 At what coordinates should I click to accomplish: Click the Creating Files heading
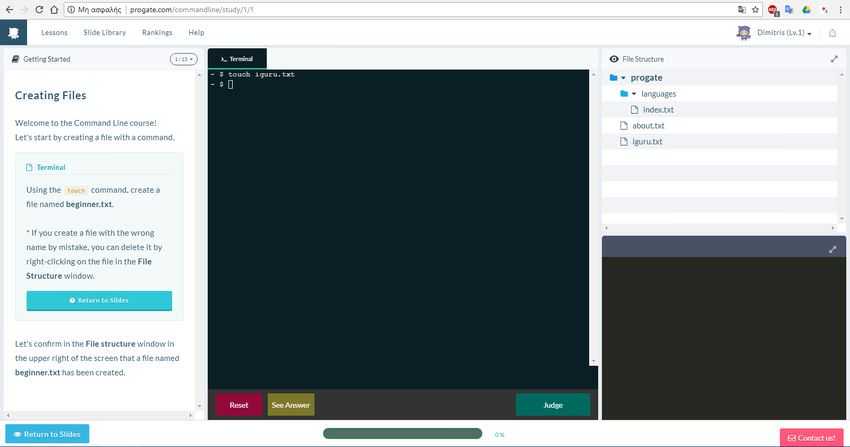(x=50, y=95)
